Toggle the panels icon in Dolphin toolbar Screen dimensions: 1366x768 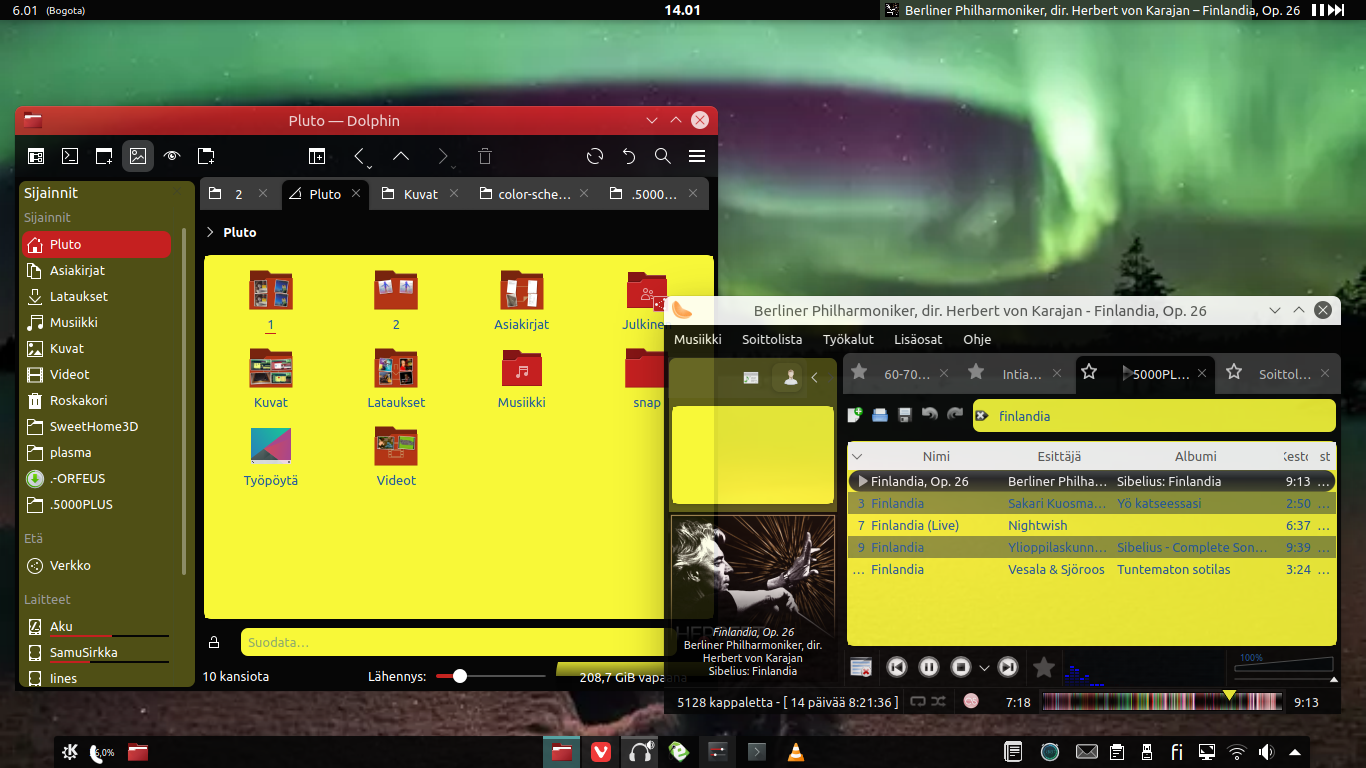[36, 156]
